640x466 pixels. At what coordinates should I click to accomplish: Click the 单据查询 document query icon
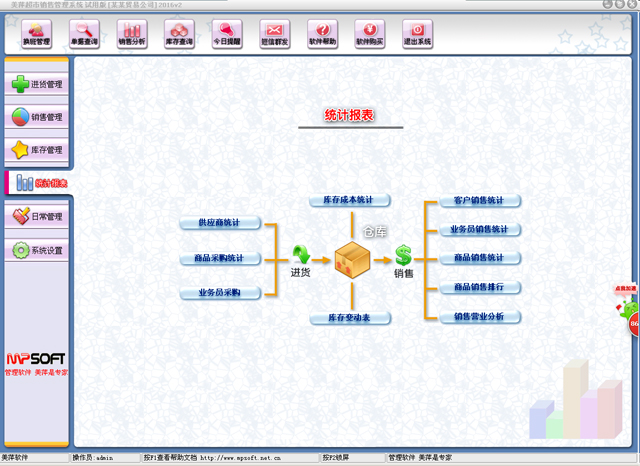pyautogui.click(x=84, y=35)
